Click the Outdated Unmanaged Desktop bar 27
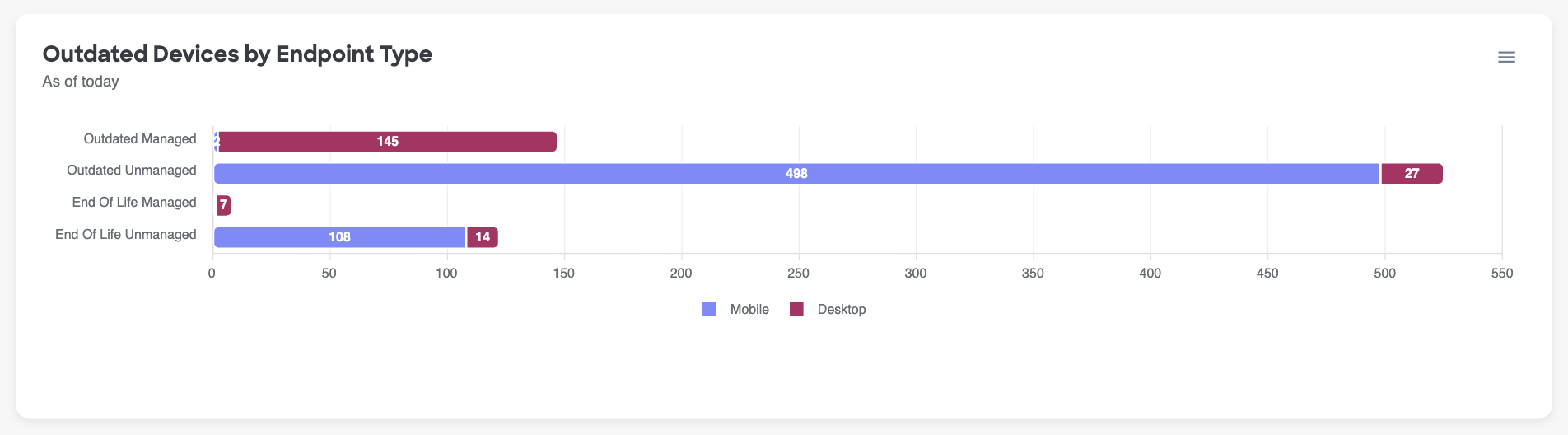The width and height of the screenshot is (1568, 435). (x=1412, y=174)
